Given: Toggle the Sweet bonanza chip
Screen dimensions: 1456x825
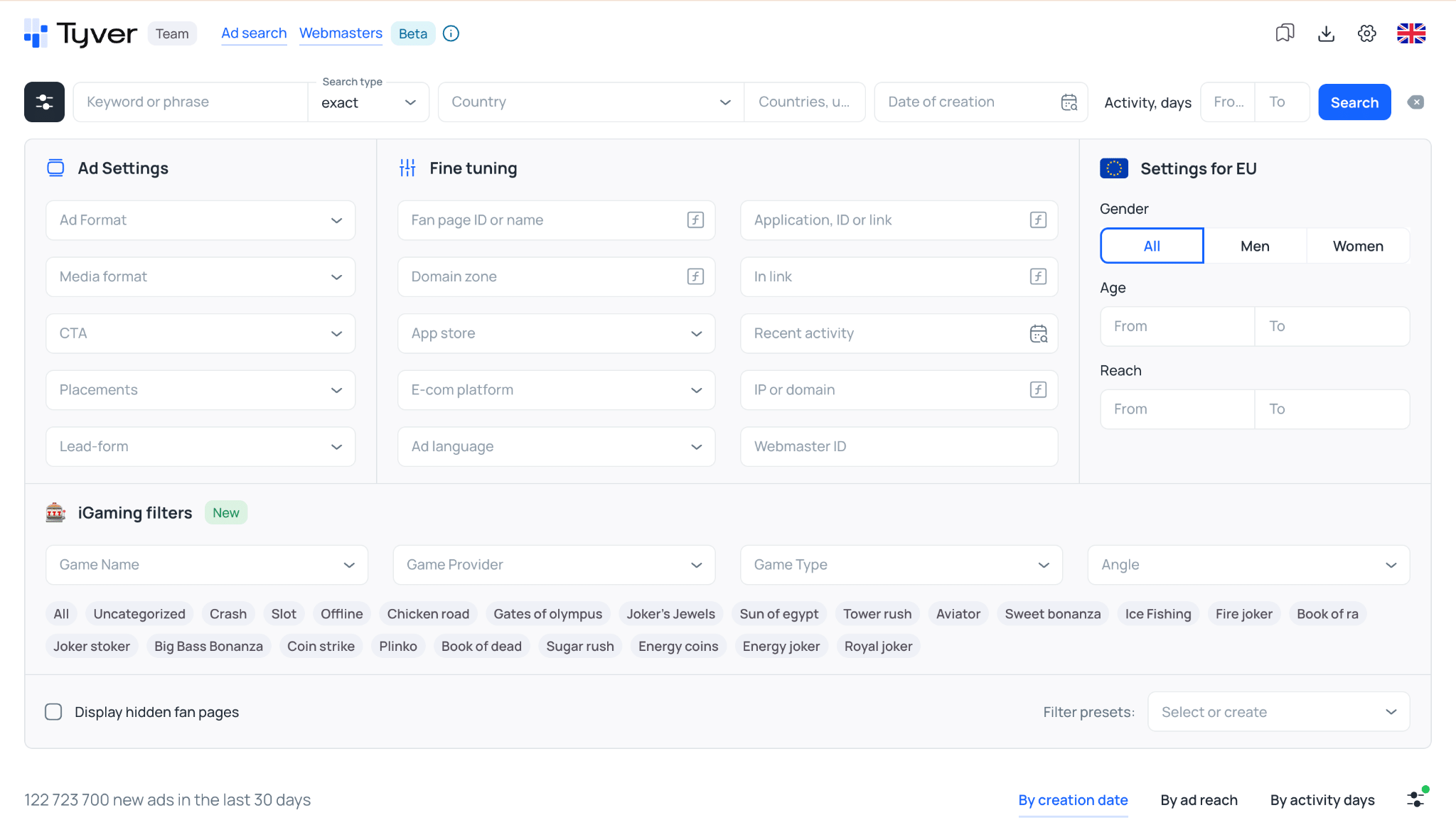Looking at the screenshot, I should (x=1053, y=614).
